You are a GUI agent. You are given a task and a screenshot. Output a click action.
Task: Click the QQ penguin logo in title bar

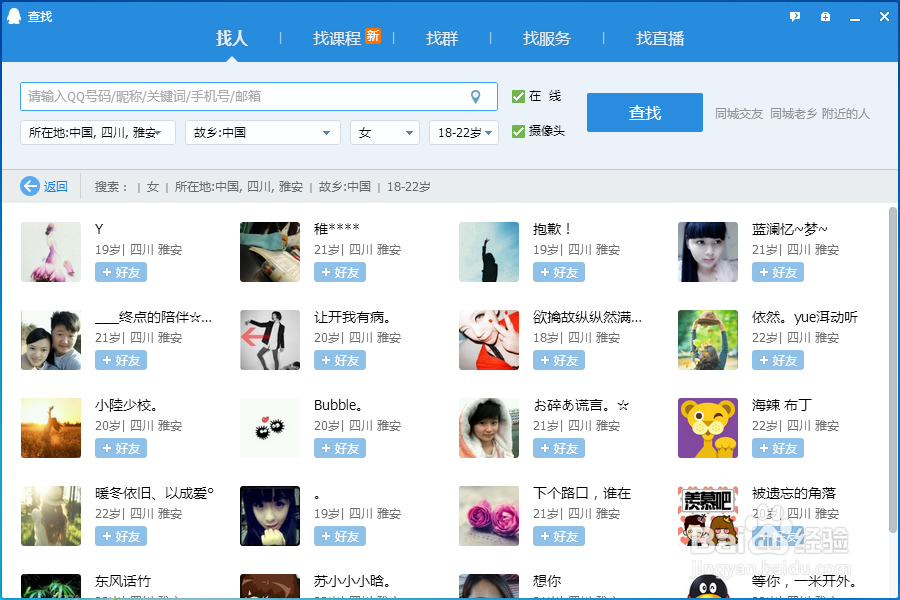coord(14,16)
